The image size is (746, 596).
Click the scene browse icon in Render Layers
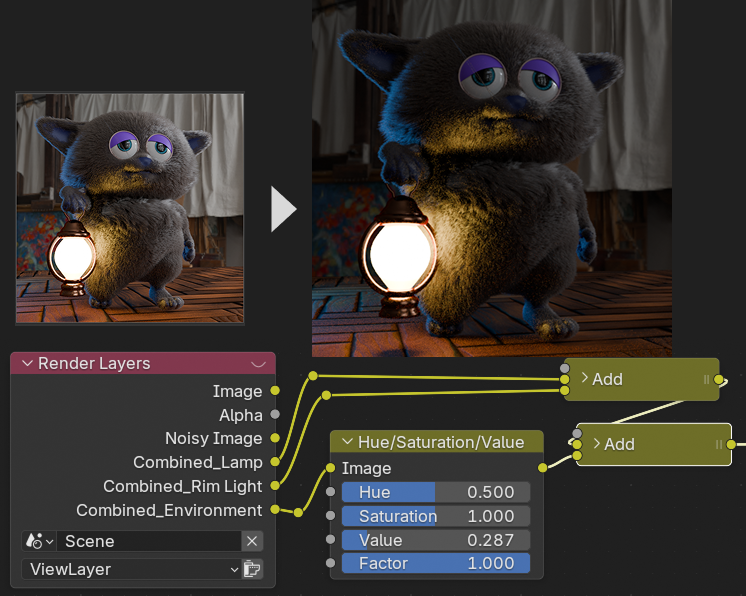[39, 541]
